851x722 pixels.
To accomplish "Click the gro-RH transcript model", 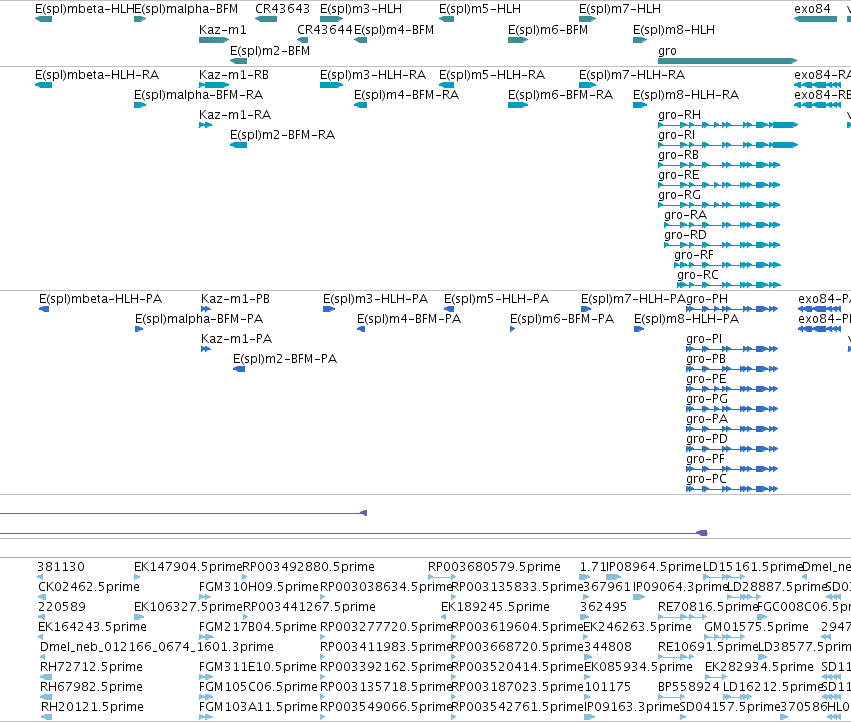I will tap(727, 125).
